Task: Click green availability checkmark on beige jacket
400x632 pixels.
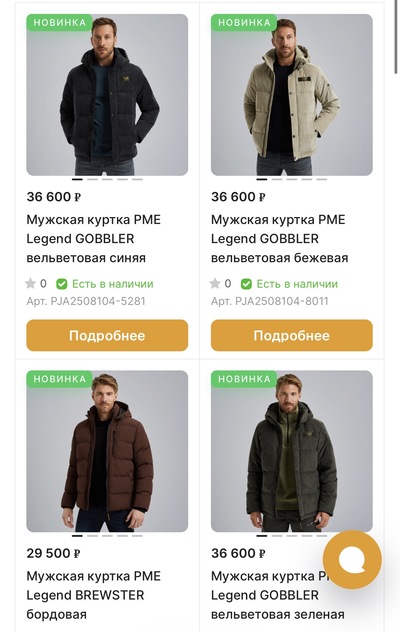Action: point(246,284)
